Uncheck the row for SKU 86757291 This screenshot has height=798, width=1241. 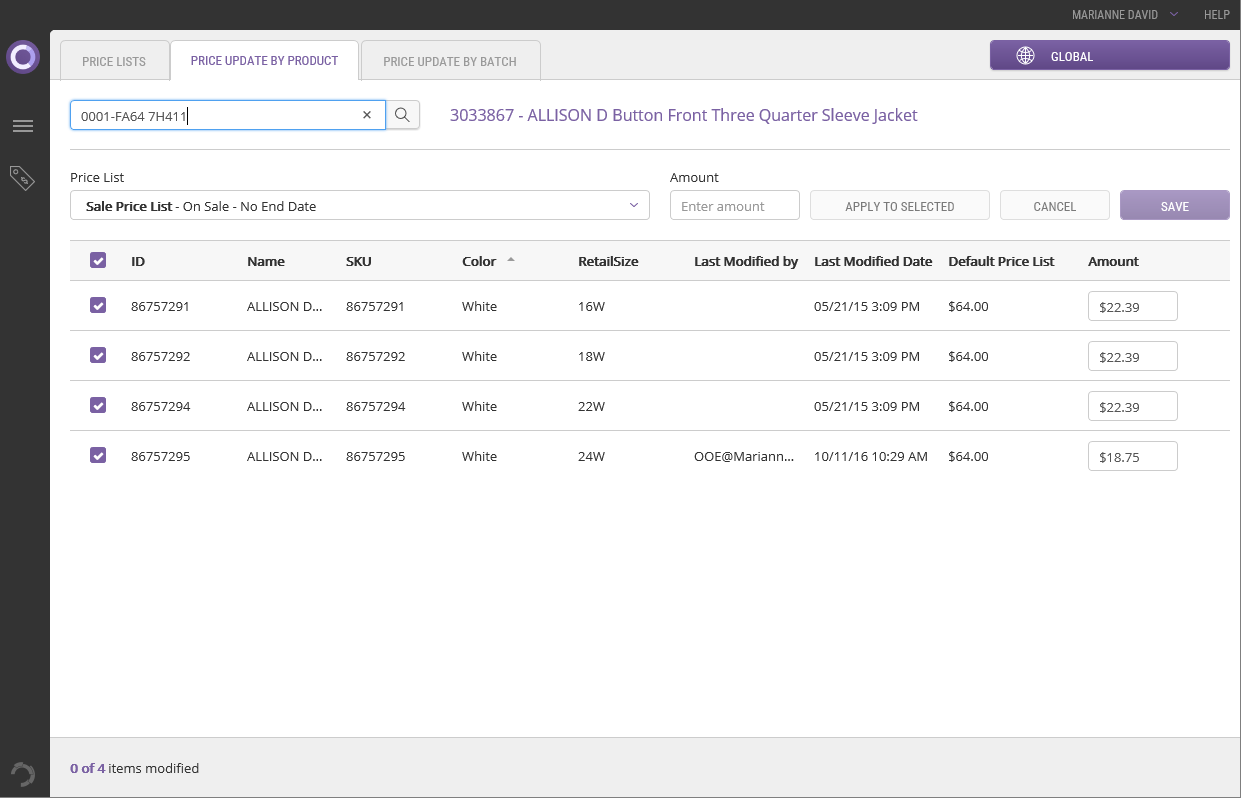(x=98, y=306)
